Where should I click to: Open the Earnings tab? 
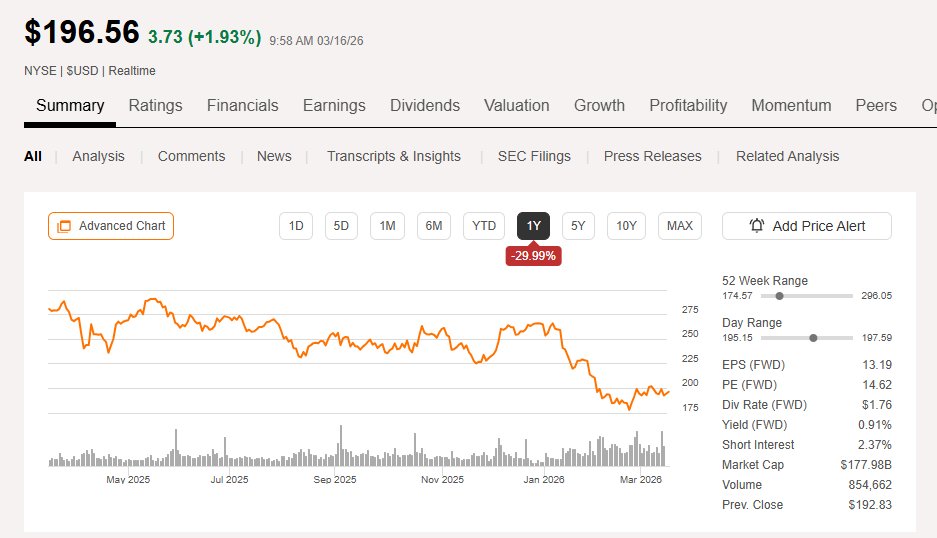tap(334, 106)
